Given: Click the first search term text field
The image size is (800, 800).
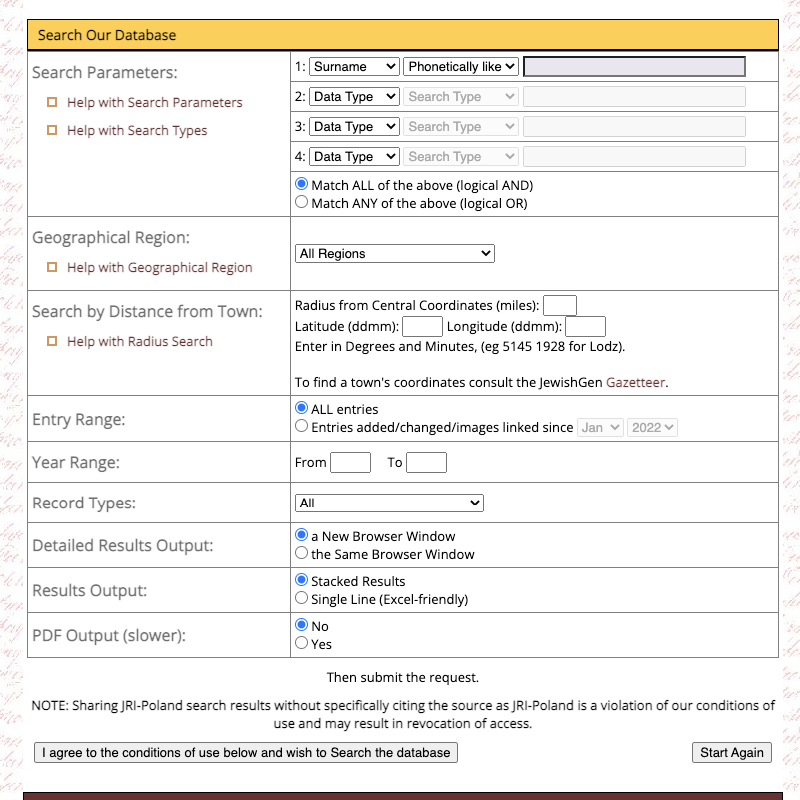Looking at the screenshot, I should pyautogui.click(x=634, y=67).
